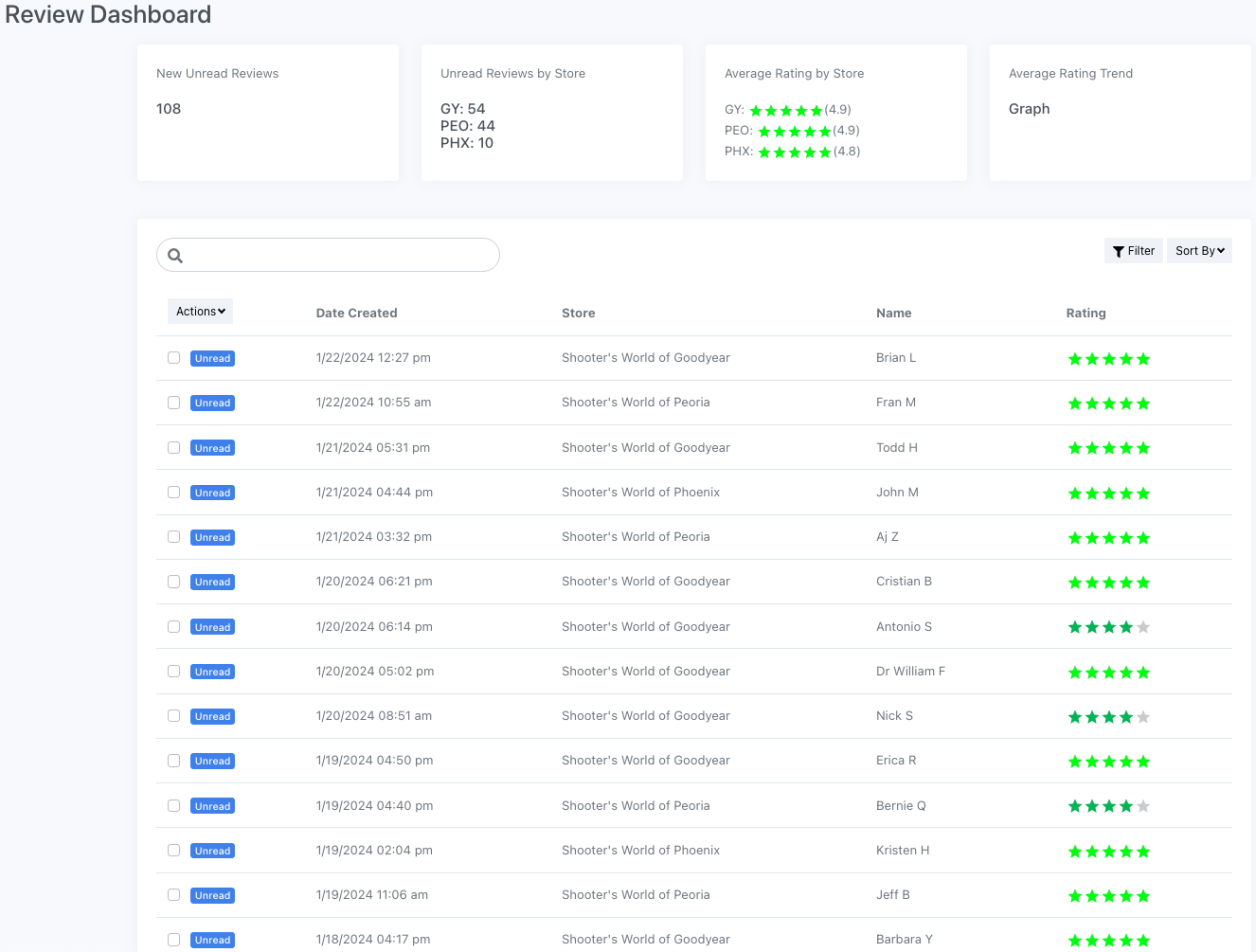Open the Sort By dropdown
Viewport: 1256px width, 952px height.
(x=1200, y=251)
